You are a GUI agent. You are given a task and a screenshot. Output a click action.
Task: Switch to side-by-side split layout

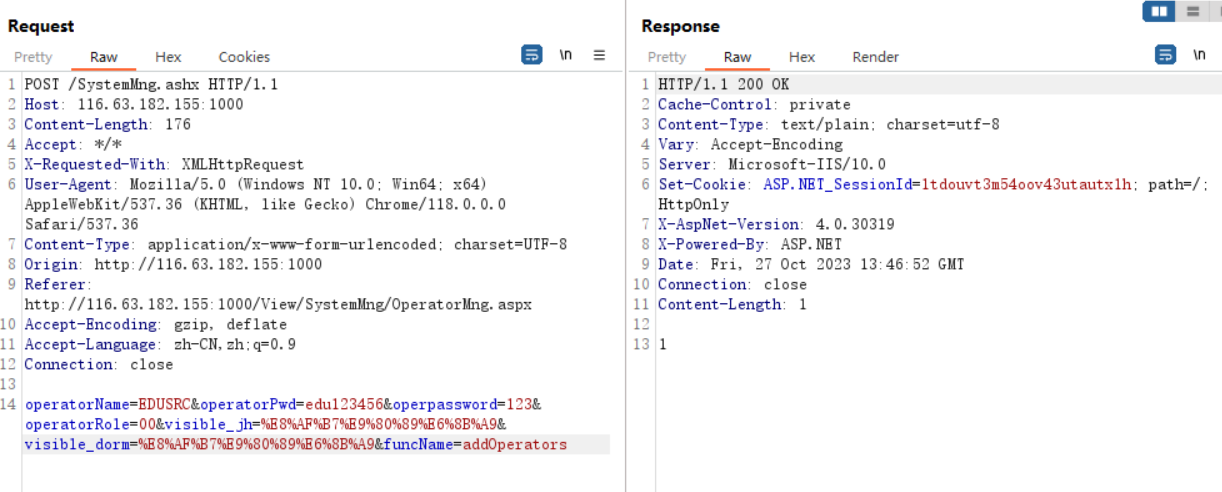1160,12
